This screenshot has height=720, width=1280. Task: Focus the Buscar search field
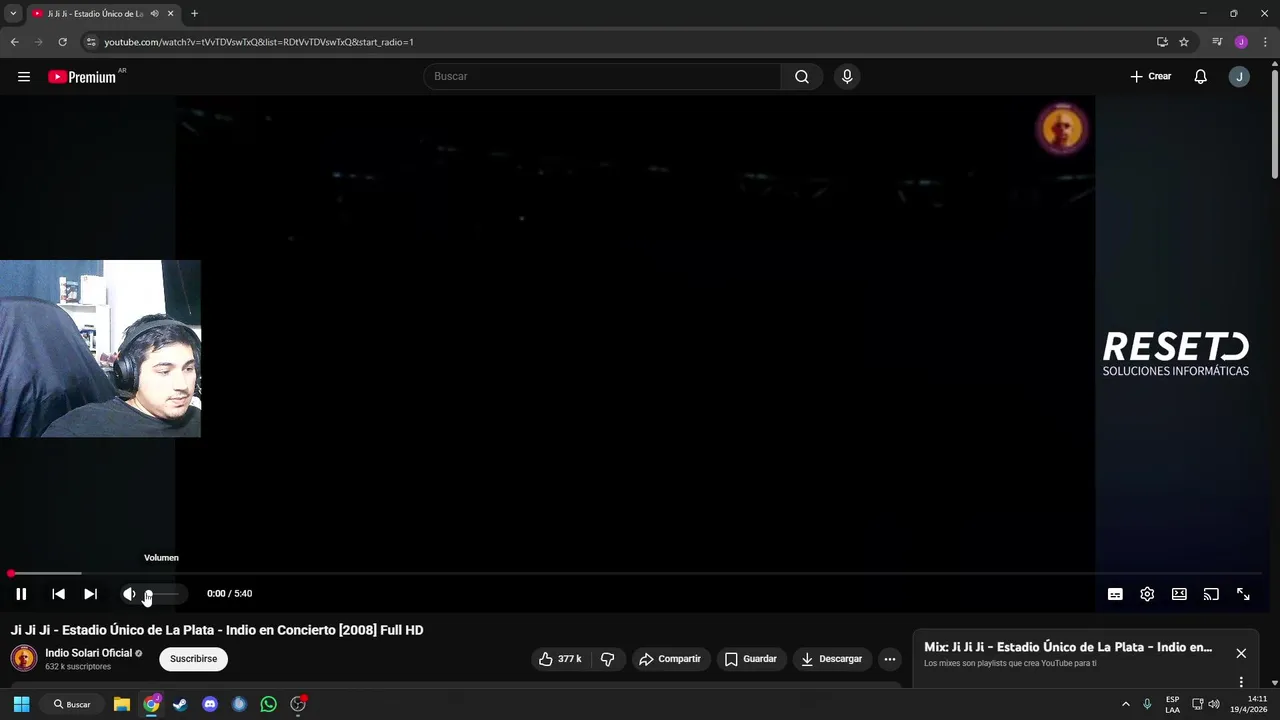(603, 77)
